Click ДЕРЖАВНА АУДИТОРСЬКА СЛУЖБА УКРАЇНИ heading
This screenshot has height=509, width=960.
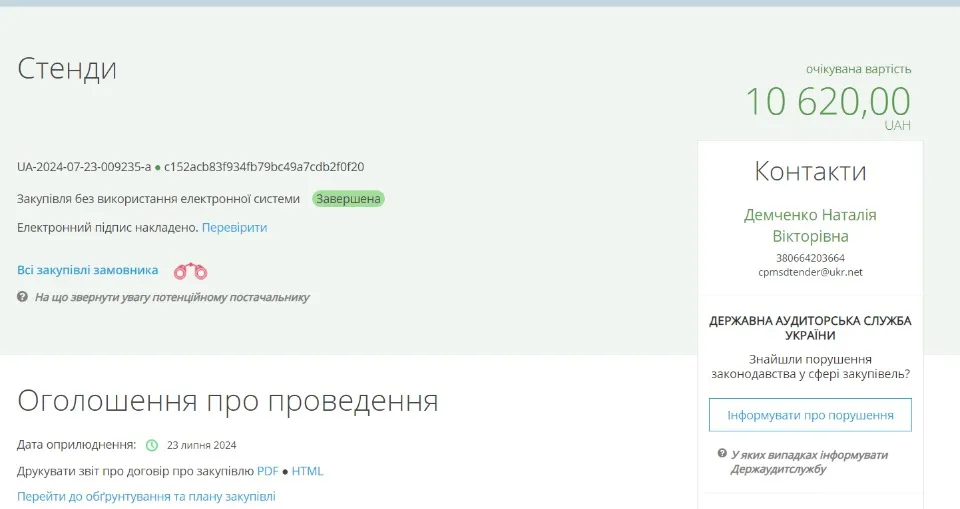click(x=810, y=328)
